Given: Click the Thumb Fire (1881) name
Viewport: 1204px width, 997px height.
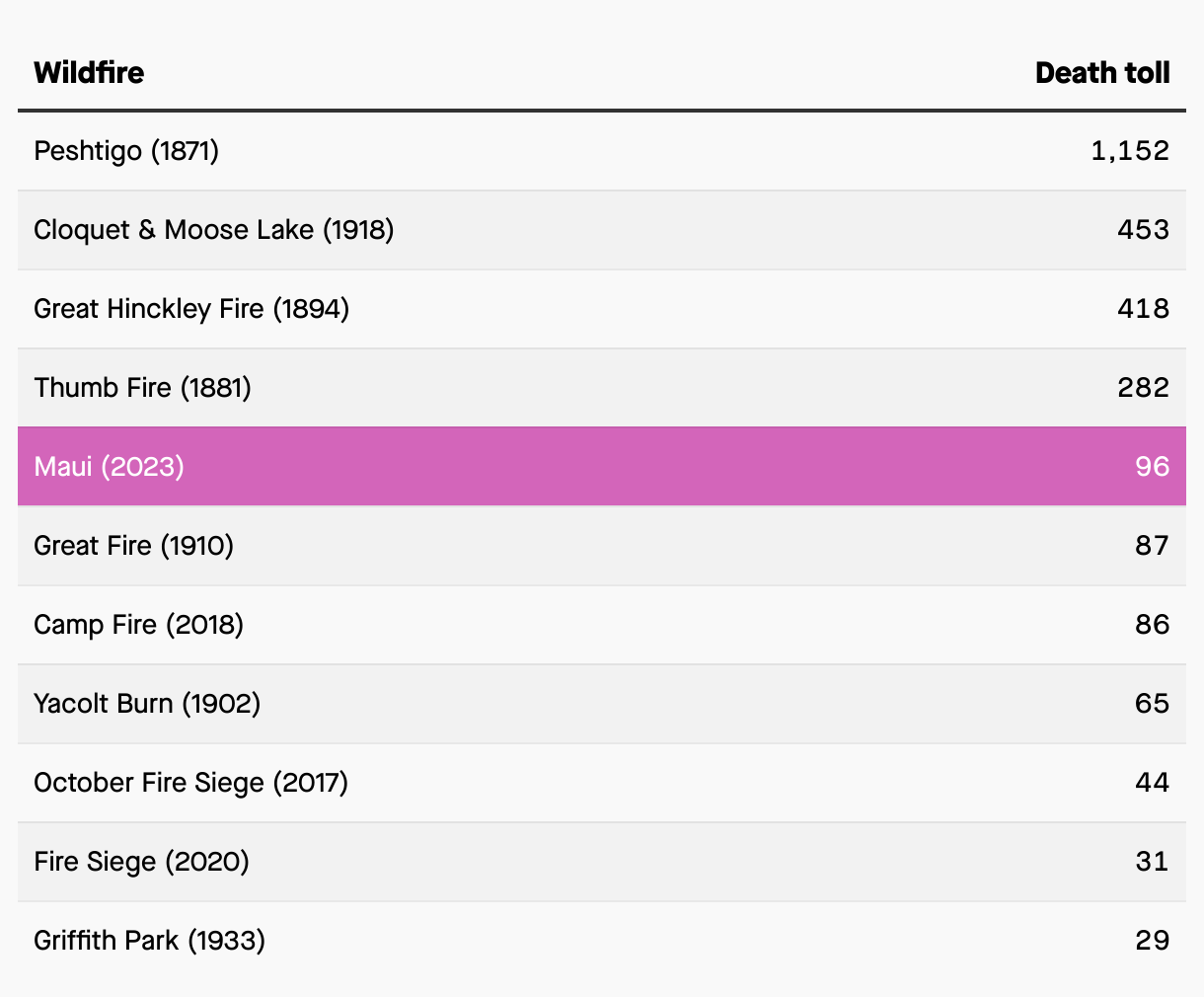Looking at the screenshot, I should click(x=142, y=388).
